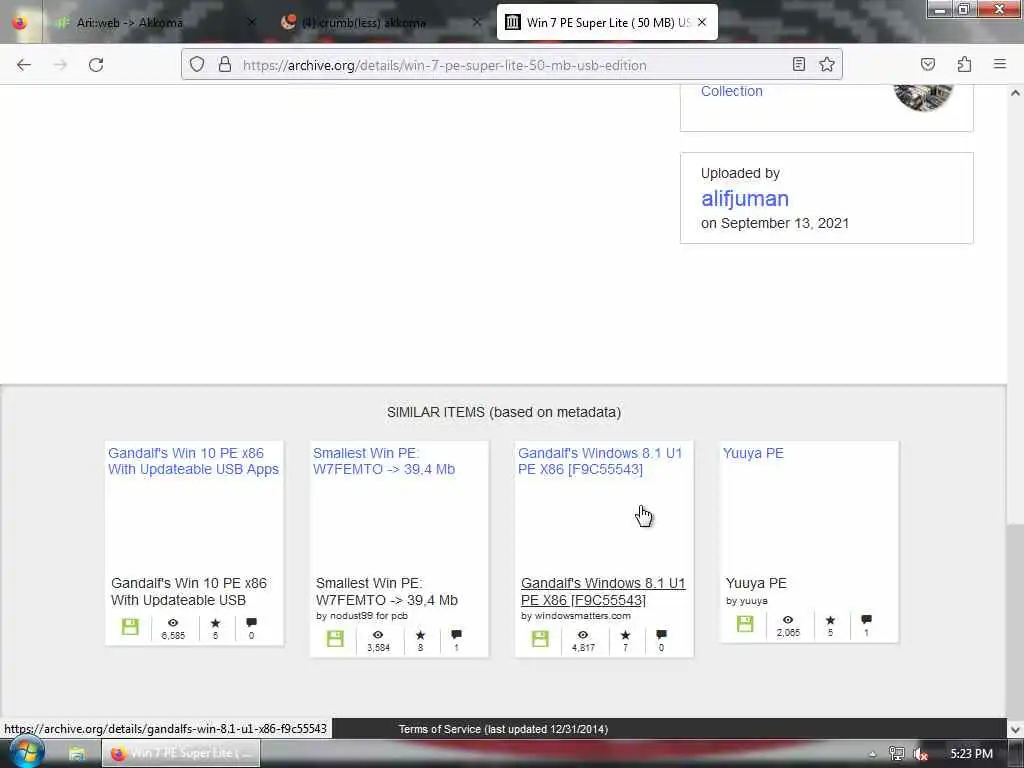1024x768 pixels.
Task: Click views eye icon showing 3,584
Action: point(378,635)
